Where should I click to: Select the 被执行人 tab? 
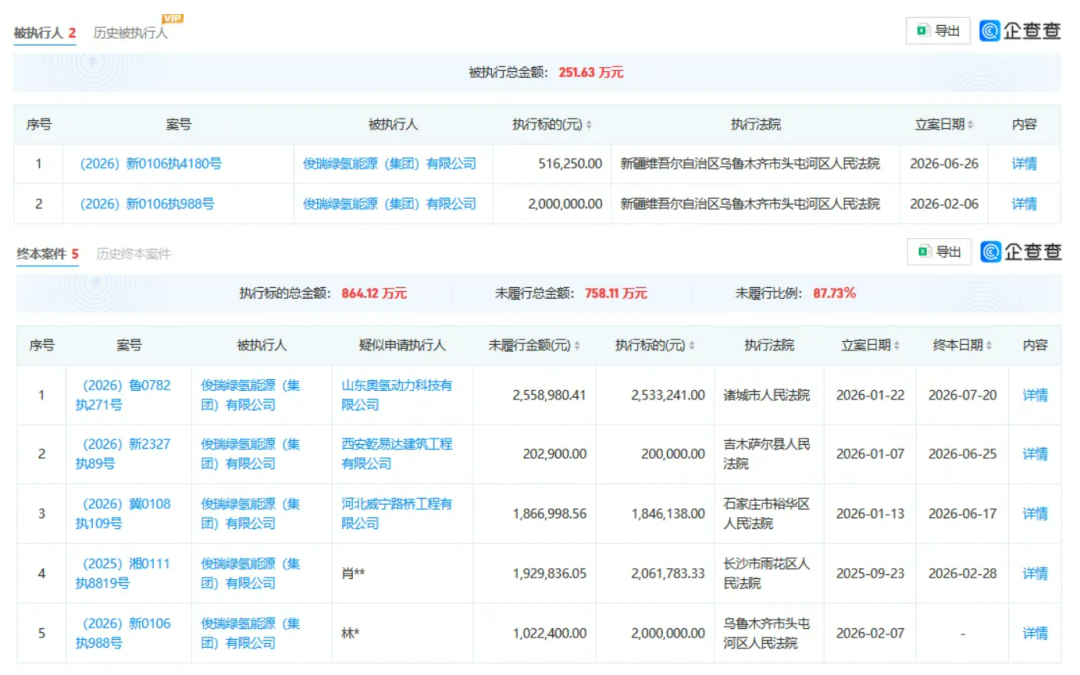click(45, 32)
